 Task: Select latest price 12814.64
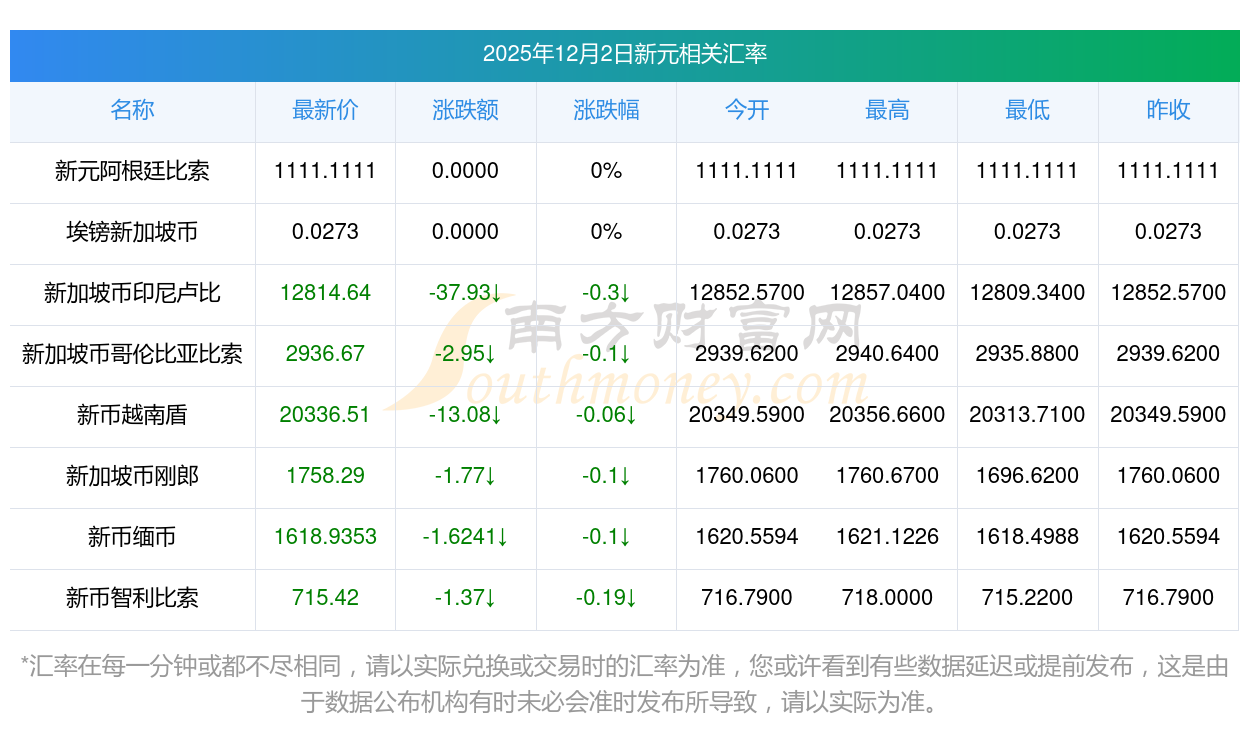pos(325,293)
